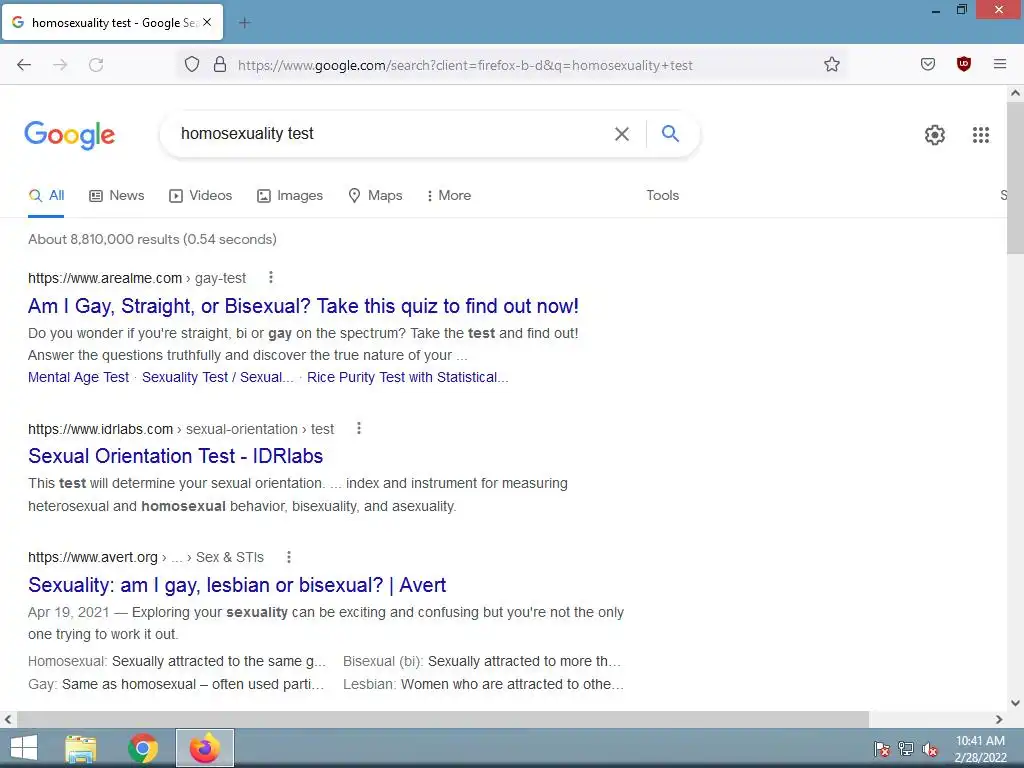Viewport: 1024px width, 768px height.
Task: Open the Tools filter options
Action: pyautogui.click(x=662, y=195)
